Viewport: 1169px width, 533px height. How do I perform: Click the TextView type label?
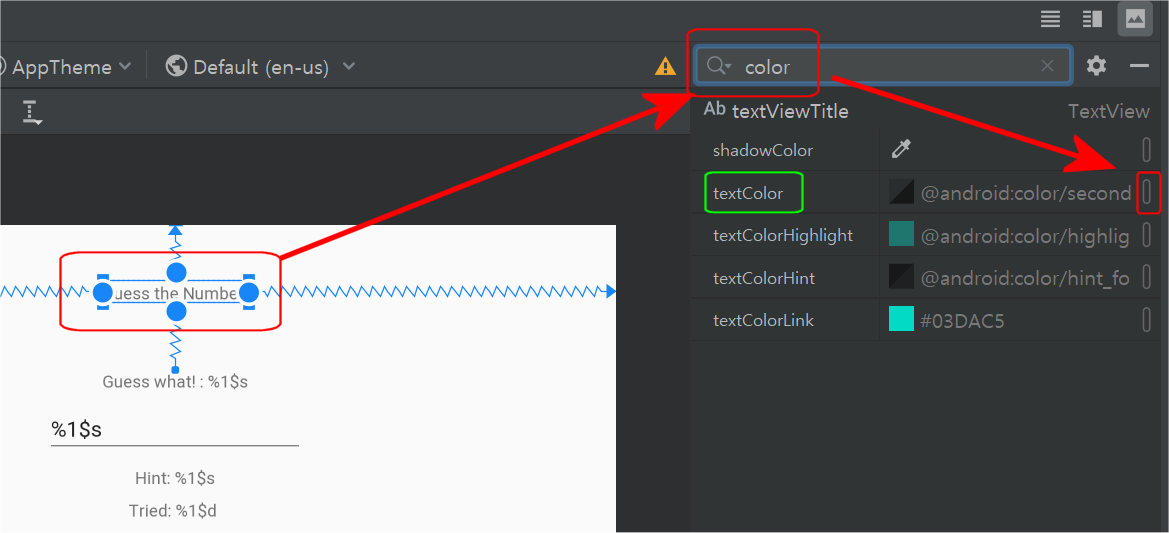click(1109, 111)
